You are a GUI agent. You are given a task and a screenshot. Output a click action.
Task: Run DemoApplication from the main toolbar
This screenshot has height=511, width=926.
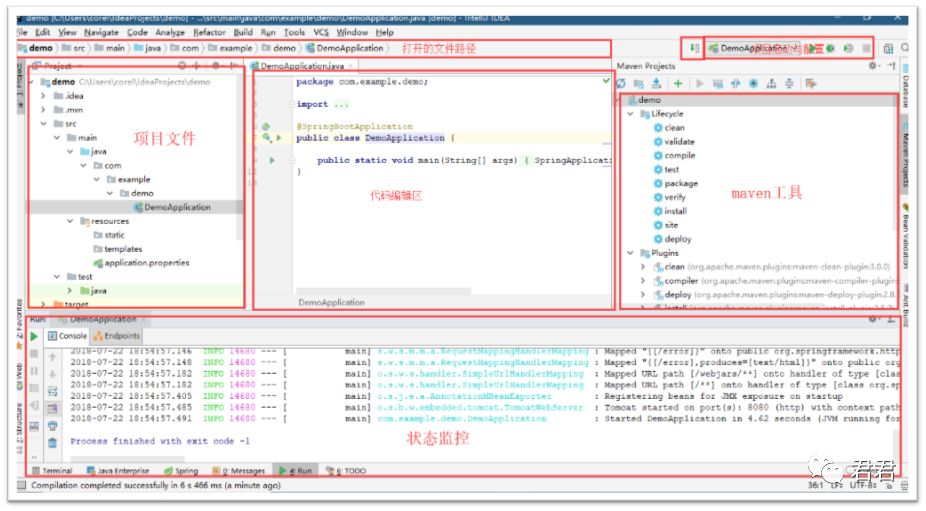(813, 48)
